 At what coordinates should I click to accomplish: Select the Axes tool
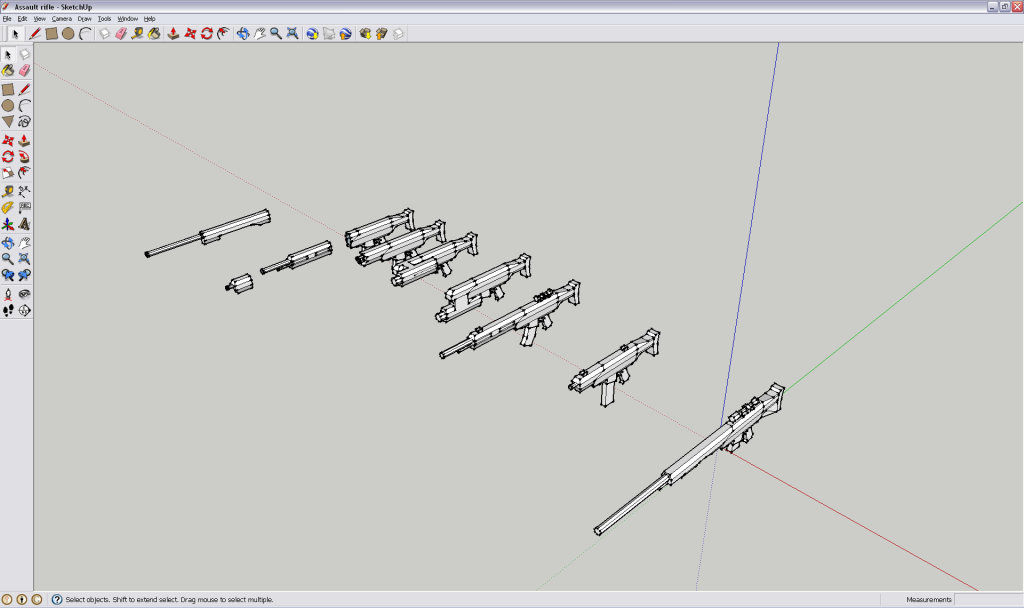point(8,224)
